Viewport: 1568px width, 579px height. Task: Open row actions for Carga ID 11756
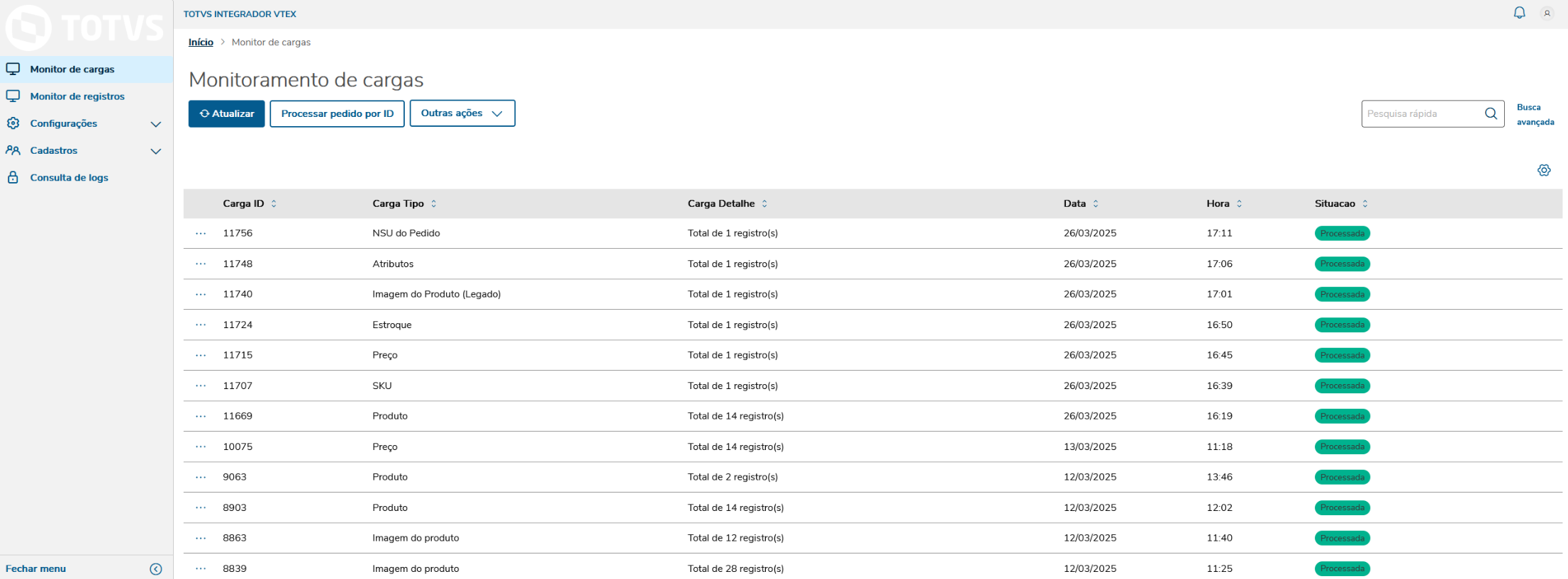pyautogui.click(x=201, y=233)
